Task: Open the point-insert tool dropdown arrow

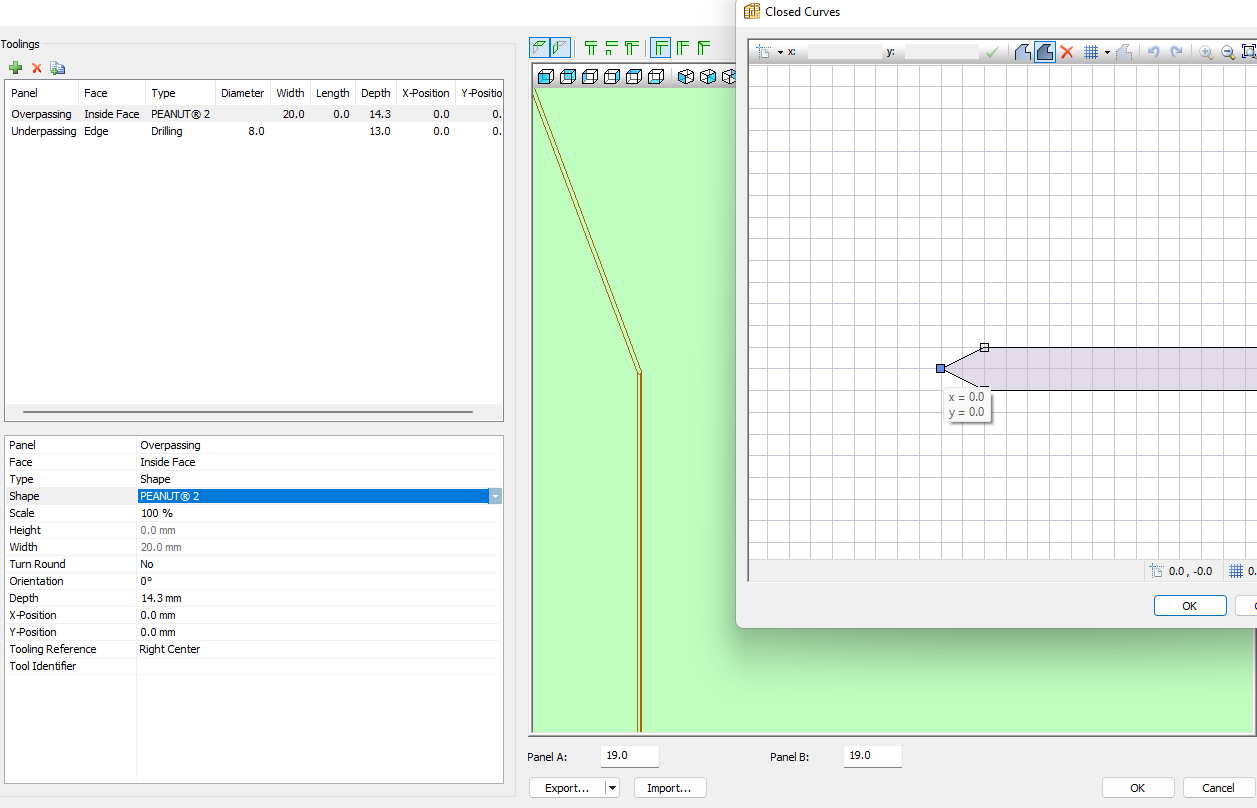Action: pos(780,52)
